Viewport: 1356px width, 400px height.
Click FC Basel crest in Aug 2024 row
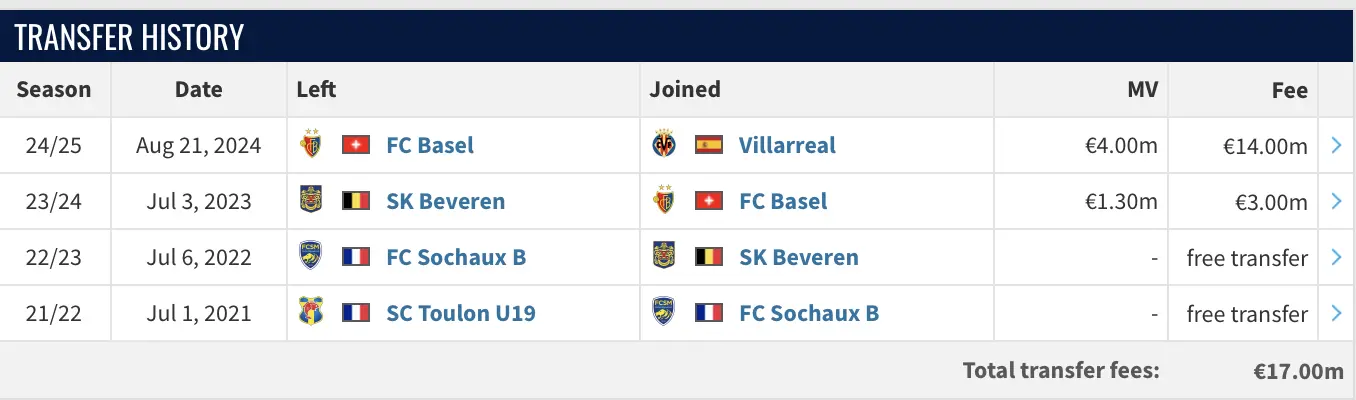(311, 145)
